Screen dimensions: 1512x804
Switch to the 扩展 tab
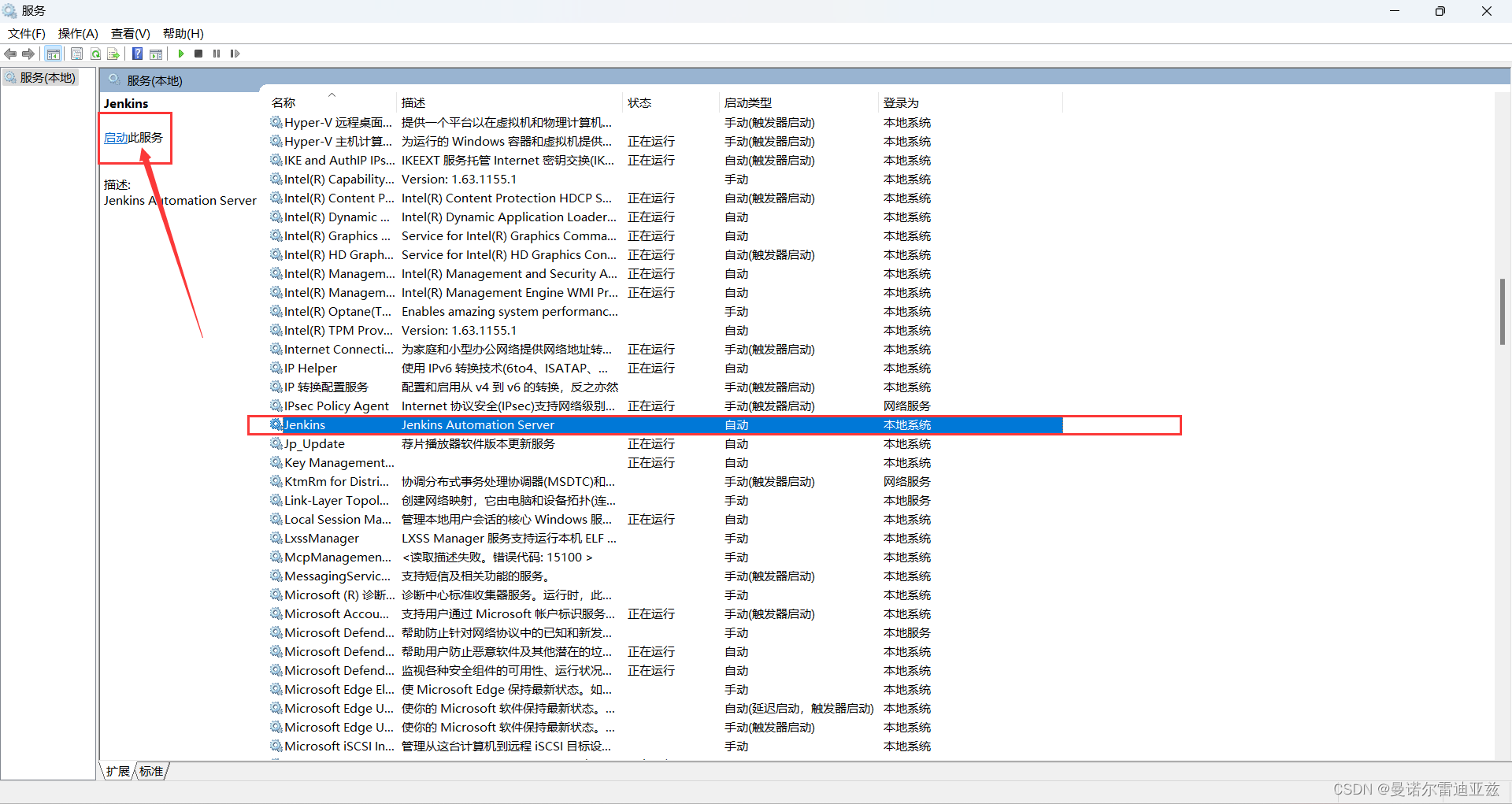pos(118,771)
